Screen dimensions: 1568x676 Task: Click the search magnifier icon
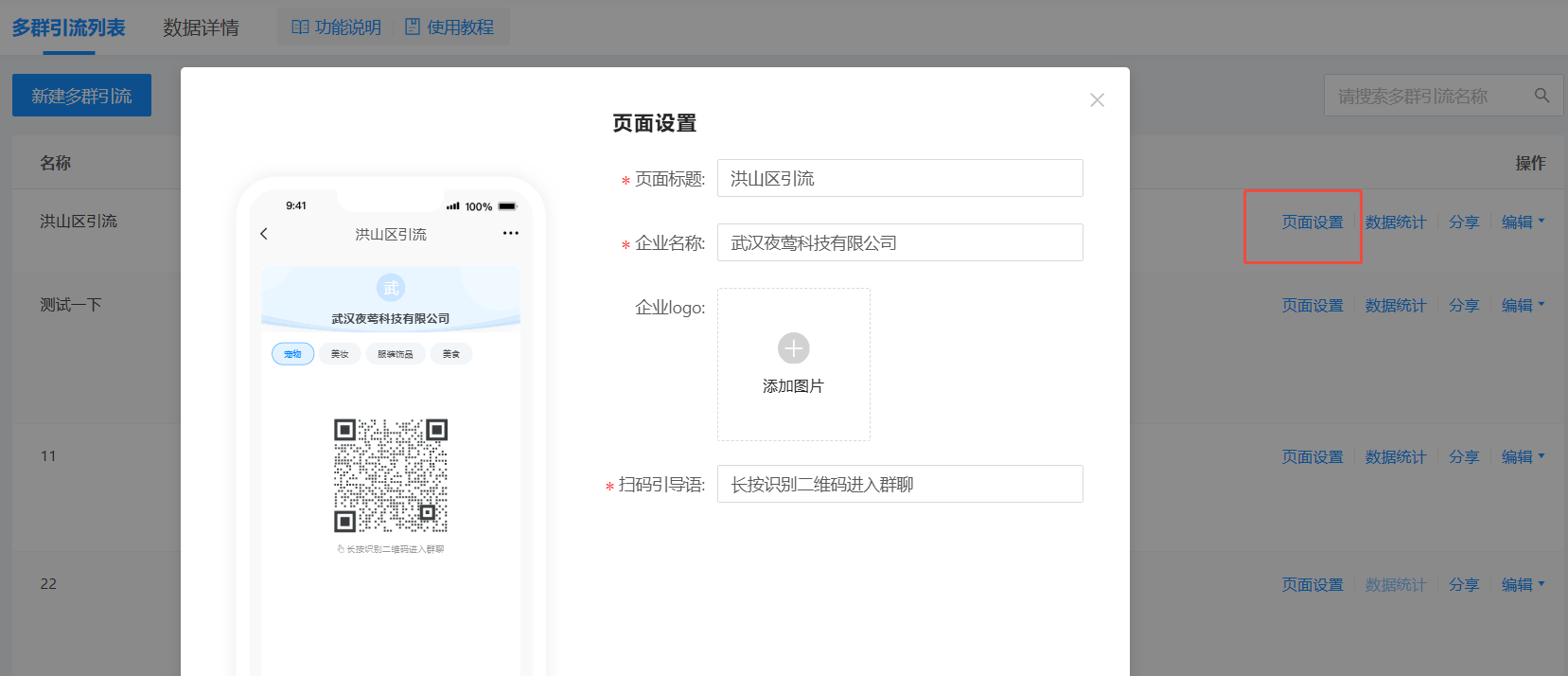coord(1542,96)
